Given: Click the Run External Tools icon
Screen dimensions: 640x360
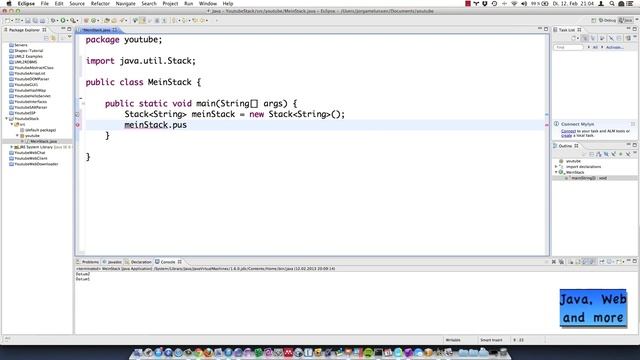Looking at the screenshot, I should [x=73, y=20].
